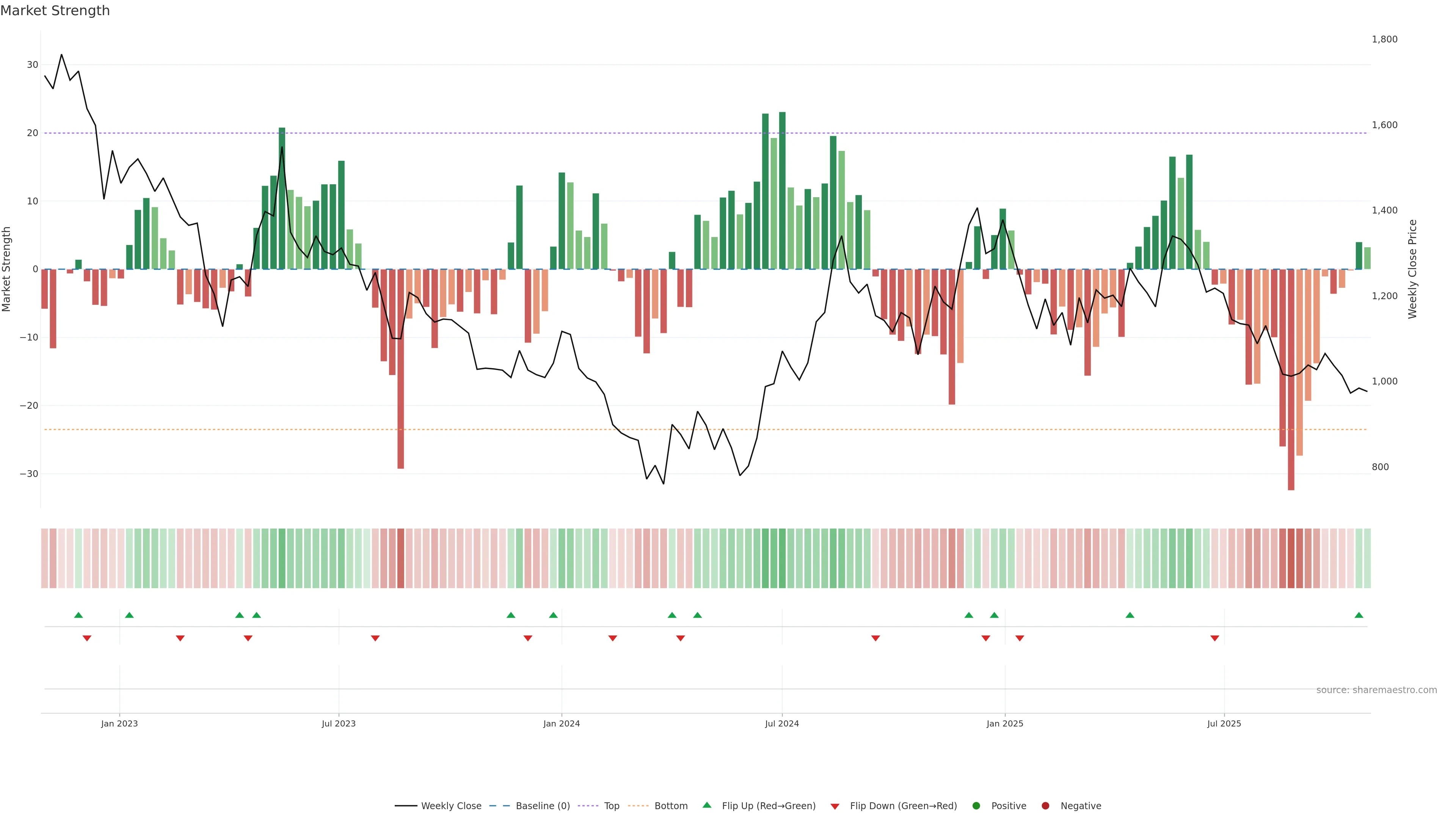Viewport: 1456px width, 819px height.
Task: Click the red flip-down triangle just after Jul 2023
Action: pos(375,638)
